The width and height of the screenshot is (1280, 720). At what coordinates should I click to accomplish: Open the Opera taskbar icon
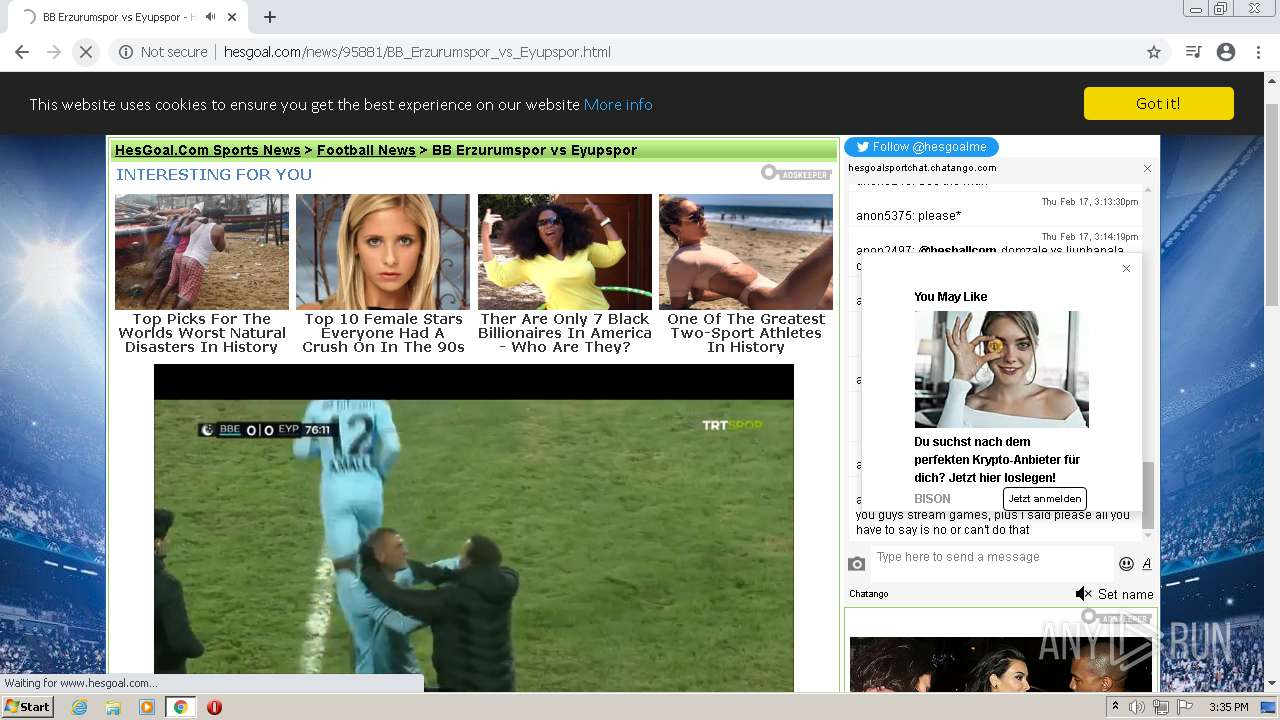point(214,707)
